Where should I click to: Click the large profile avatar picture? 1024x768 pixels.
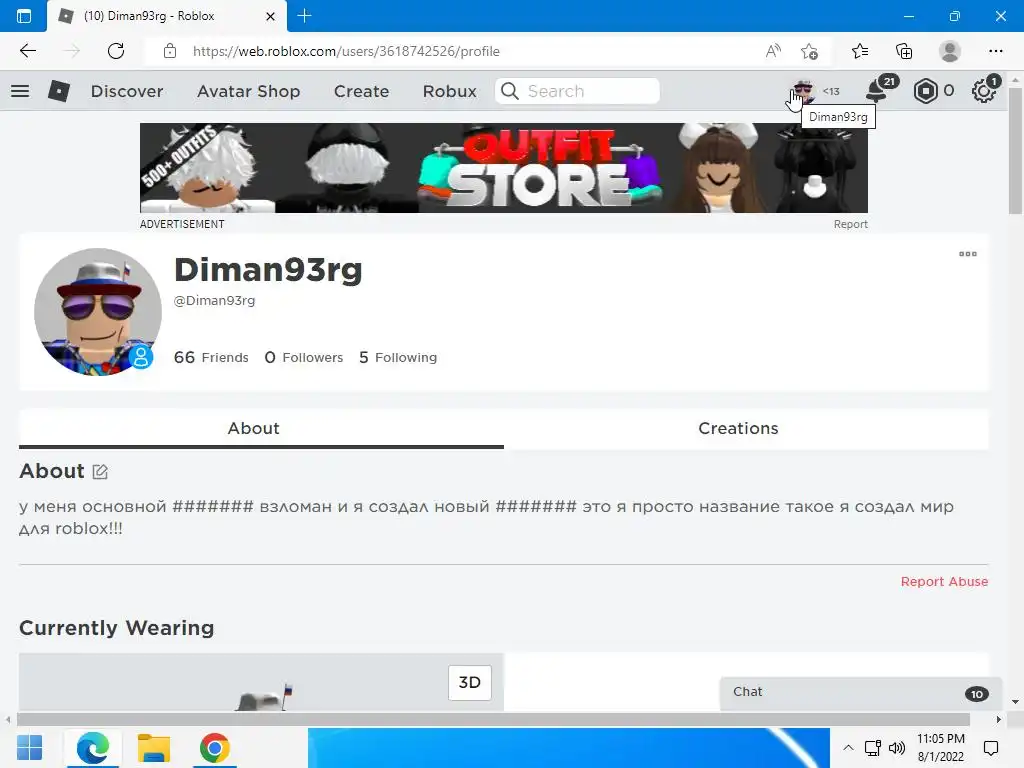(98, 312)
